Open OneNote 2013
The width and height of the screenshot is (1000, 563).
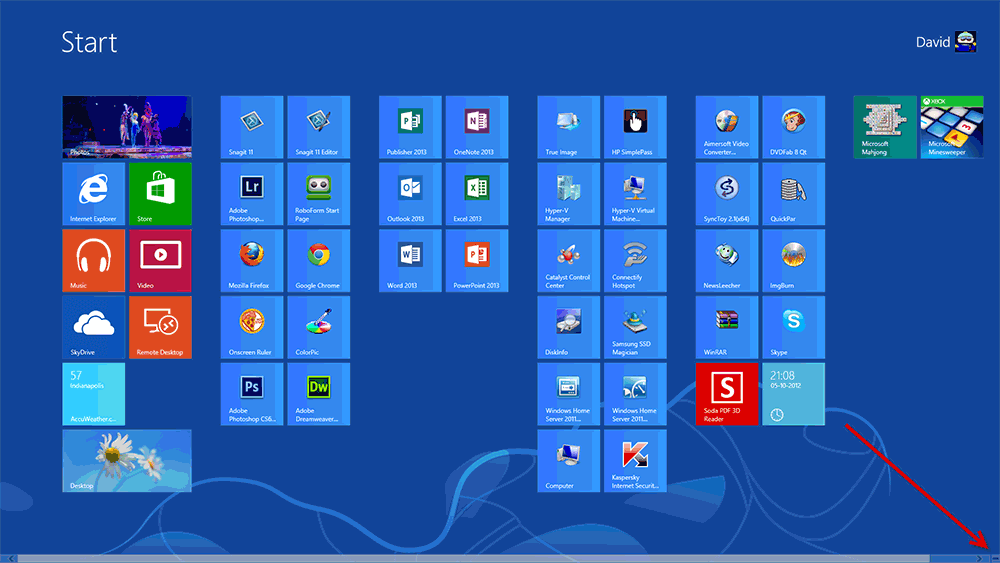coord(476,127)
